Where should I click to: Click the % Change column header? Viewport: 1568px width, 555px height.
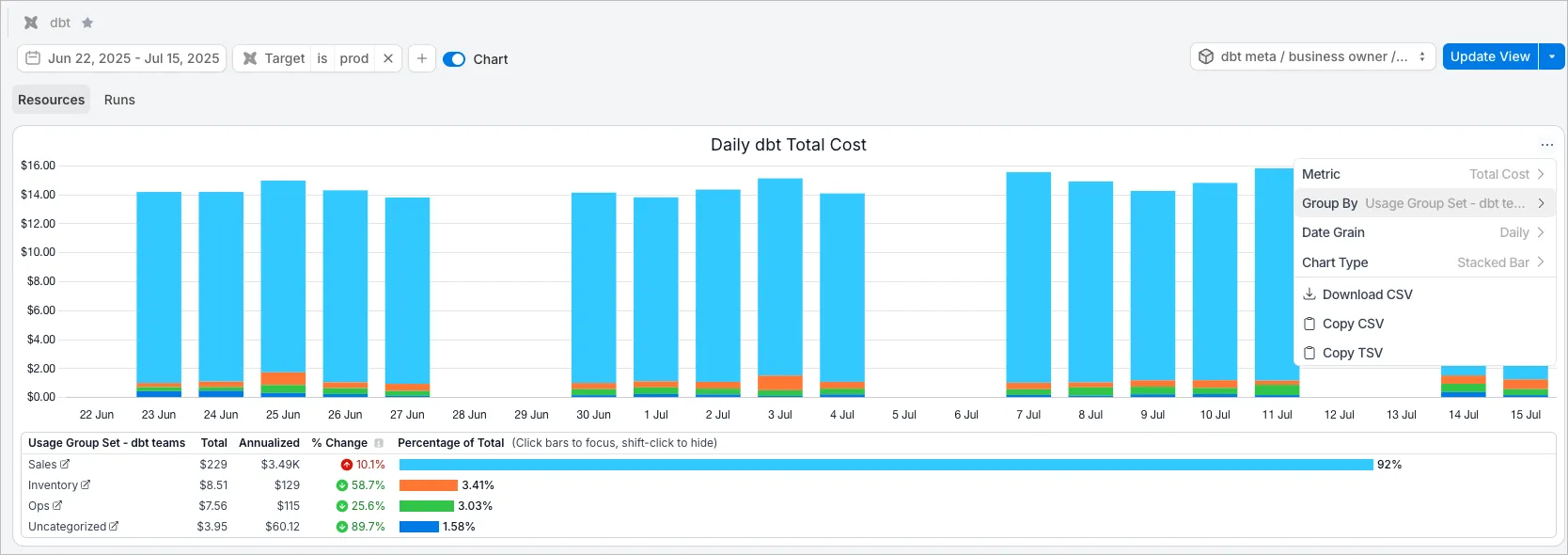click(339, 443)
